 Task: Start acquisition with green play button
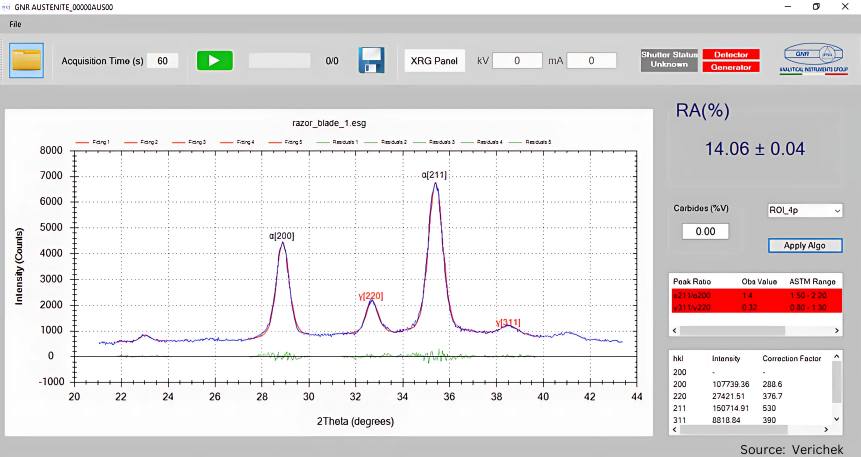[214, 60]
